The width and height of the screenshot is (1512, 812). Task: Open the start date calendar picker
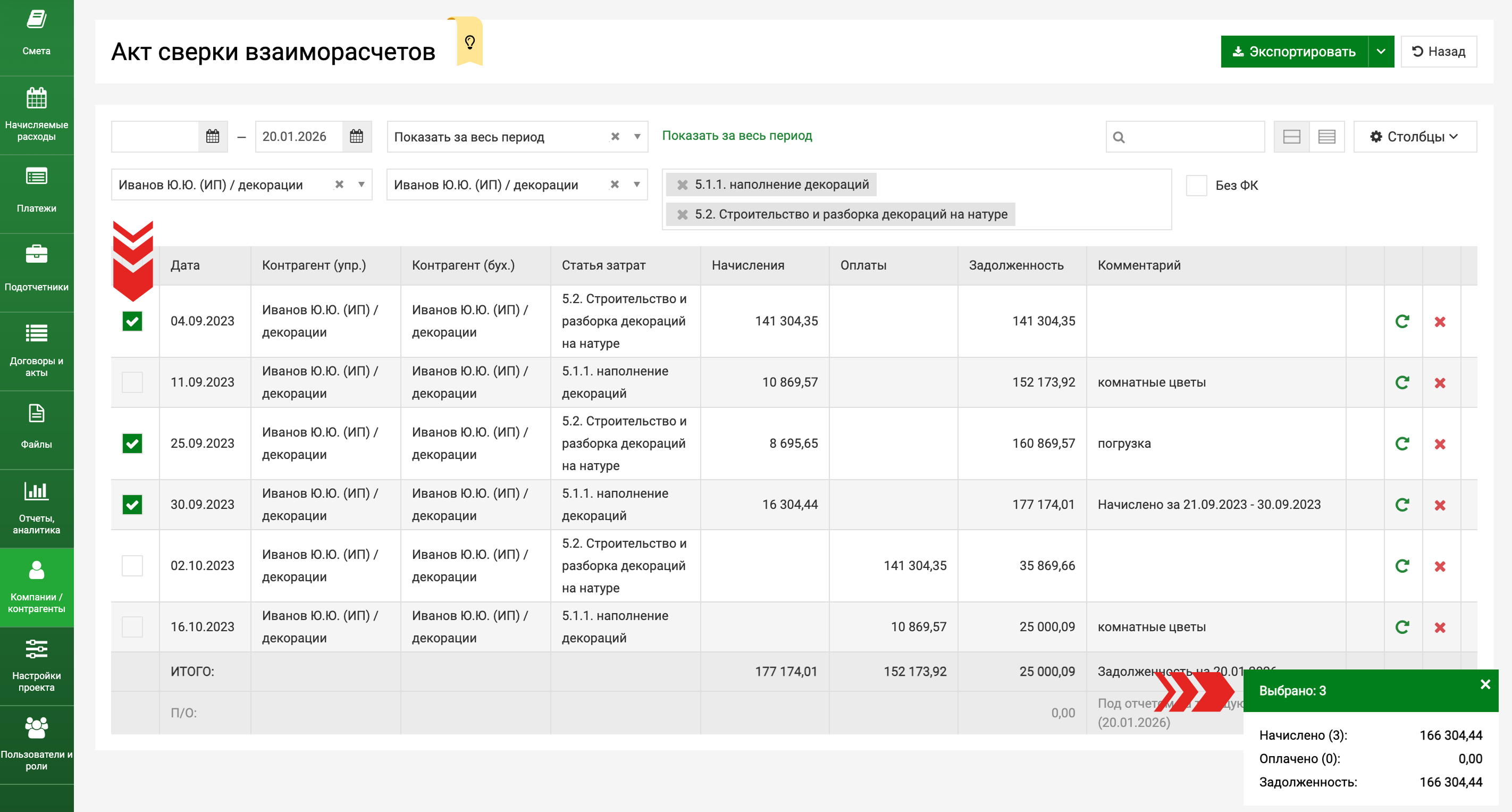213,137
